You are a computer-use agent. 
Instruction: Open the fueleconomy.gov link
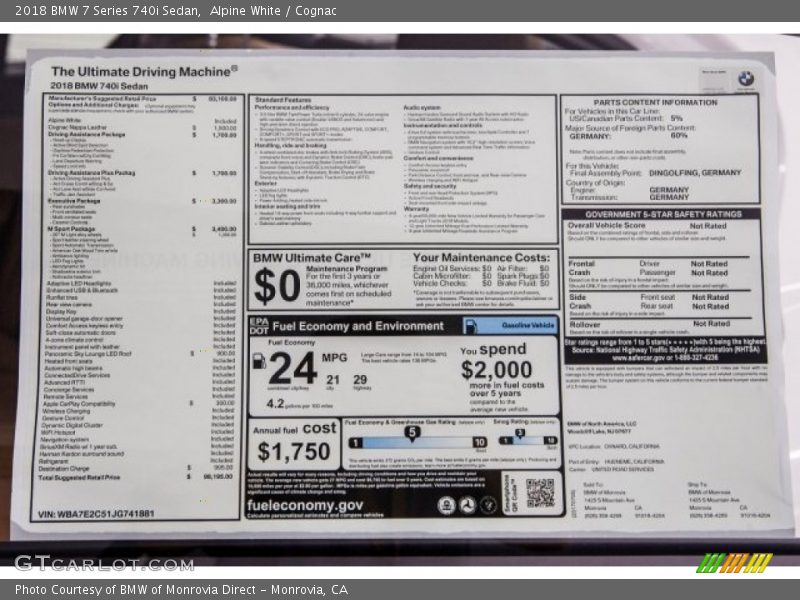point(305,505)
